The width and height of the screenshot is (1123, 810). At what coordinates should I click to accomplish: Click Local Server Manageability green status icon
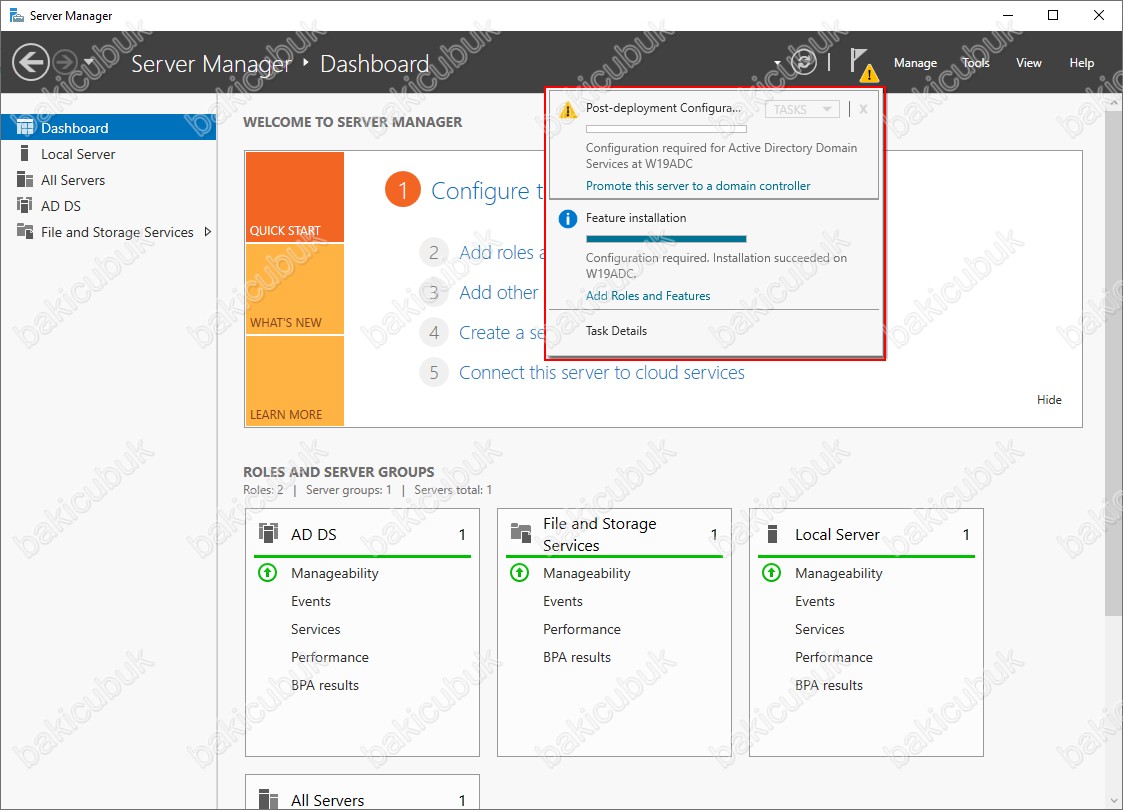[771, 573]
